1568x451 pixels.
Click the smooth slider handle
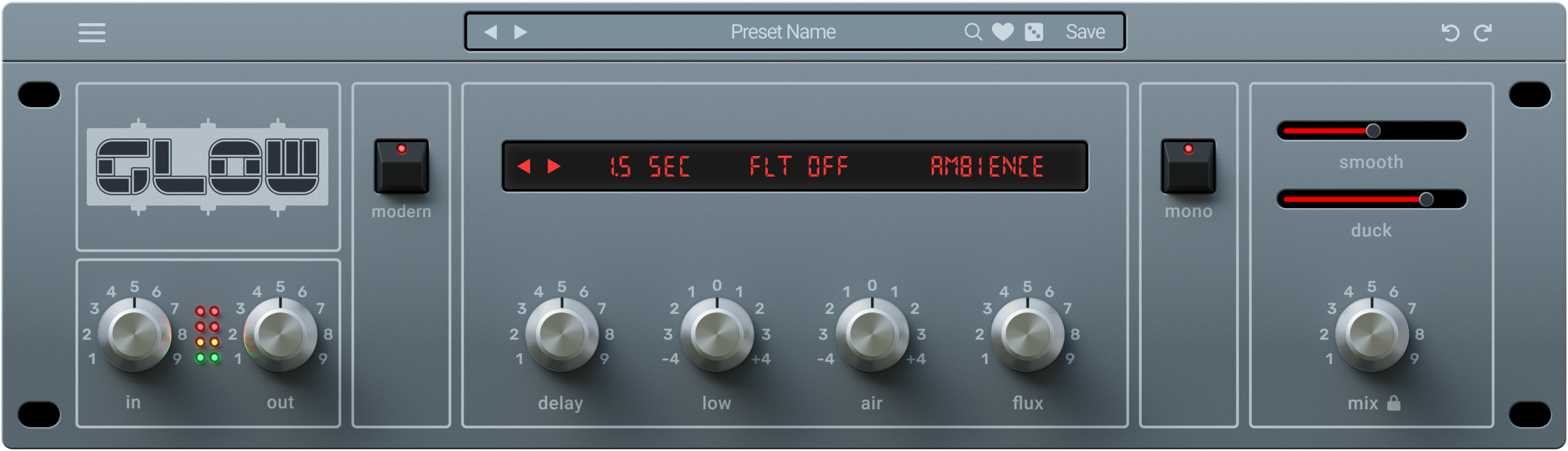pos(1373,131)
